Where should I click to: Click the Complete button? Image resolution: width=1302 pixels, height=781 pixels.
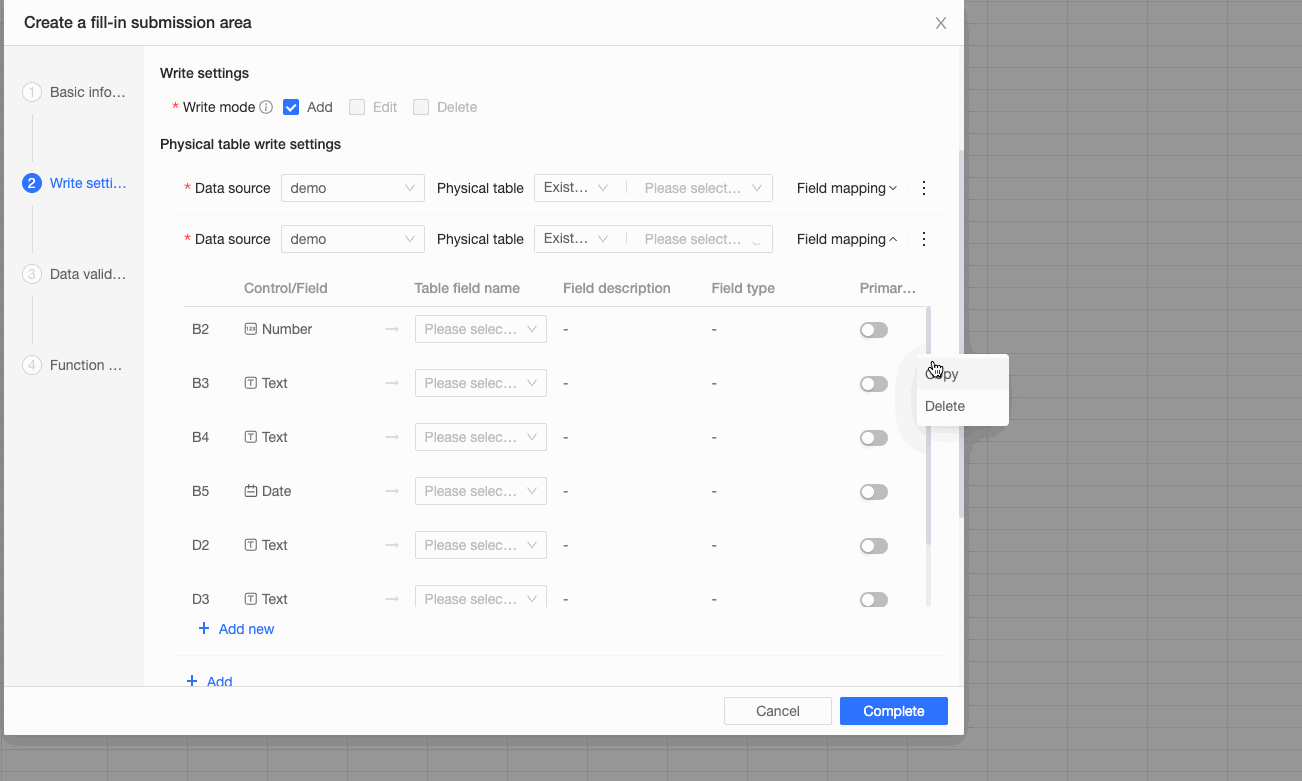pos(894,711)
